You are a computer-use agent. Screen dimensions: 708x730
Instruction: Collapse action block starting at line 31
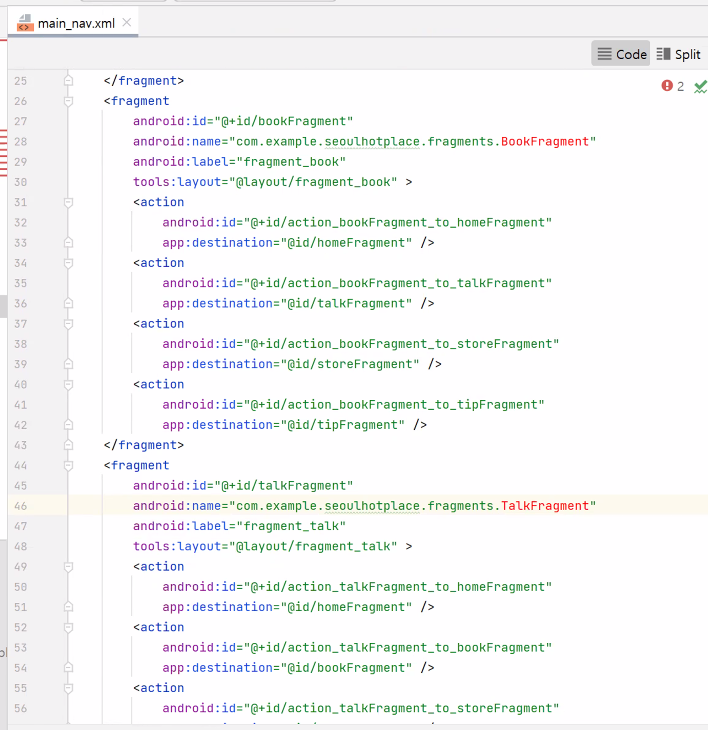[68, 202]
